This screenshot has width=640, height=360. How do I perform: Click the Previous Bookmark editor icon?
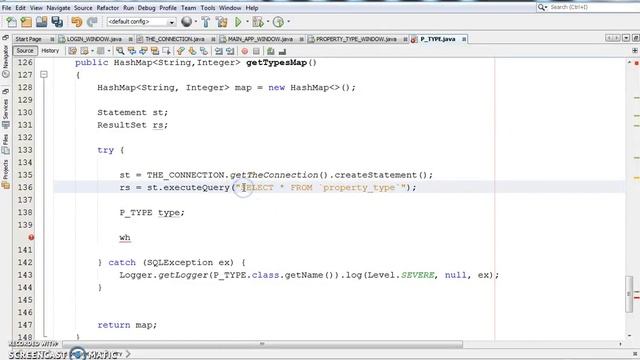(181, 51)
